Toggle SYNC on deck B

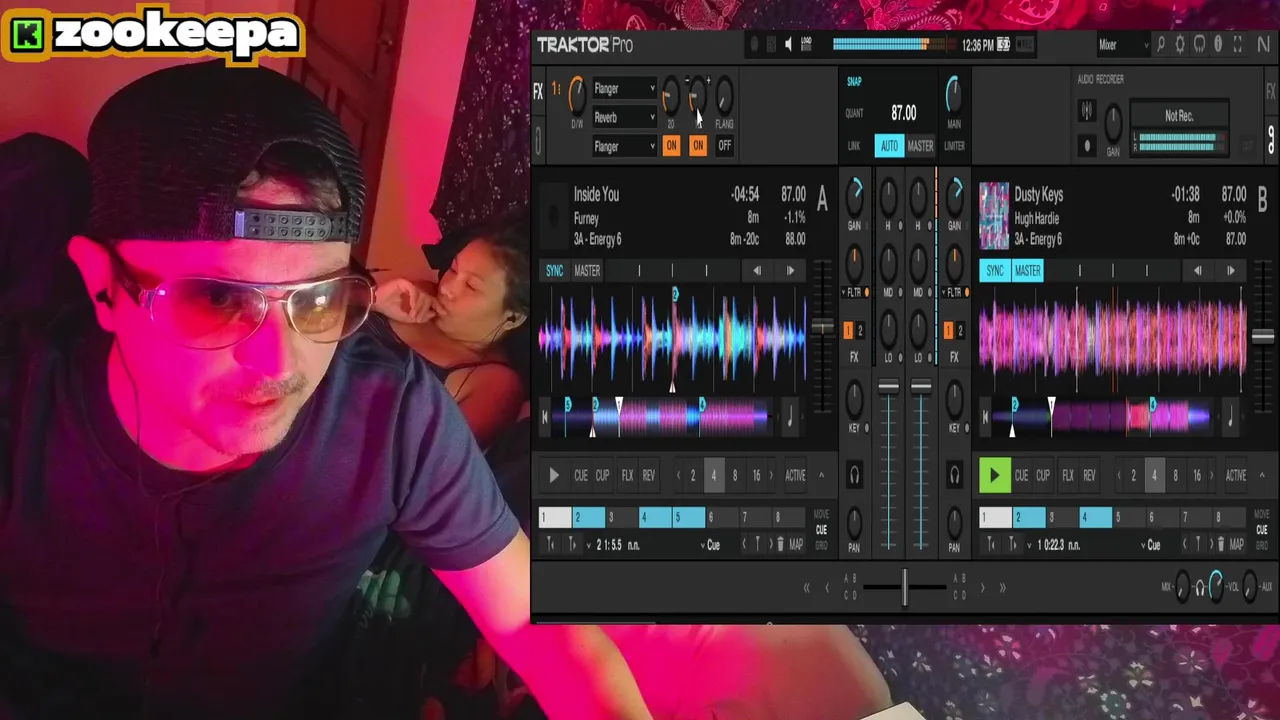click(994, 271)
